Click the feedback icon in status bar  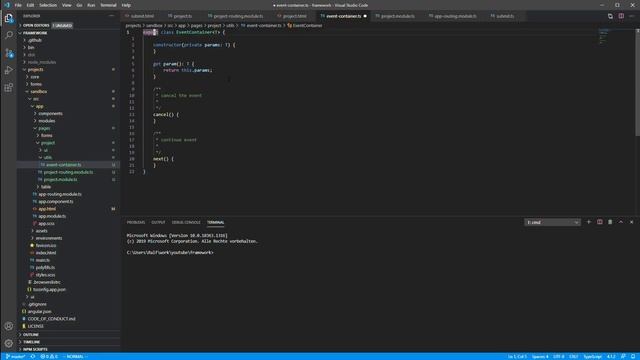623,356
